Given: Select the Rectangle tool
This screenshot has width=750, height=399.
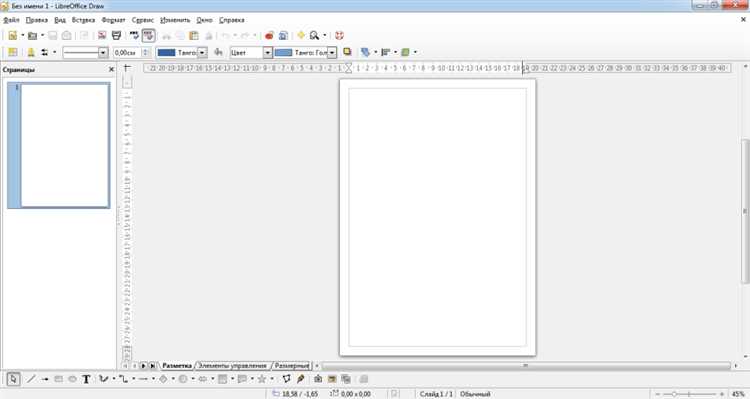Looking at the screenshot, I should click(x=58, y=379).
